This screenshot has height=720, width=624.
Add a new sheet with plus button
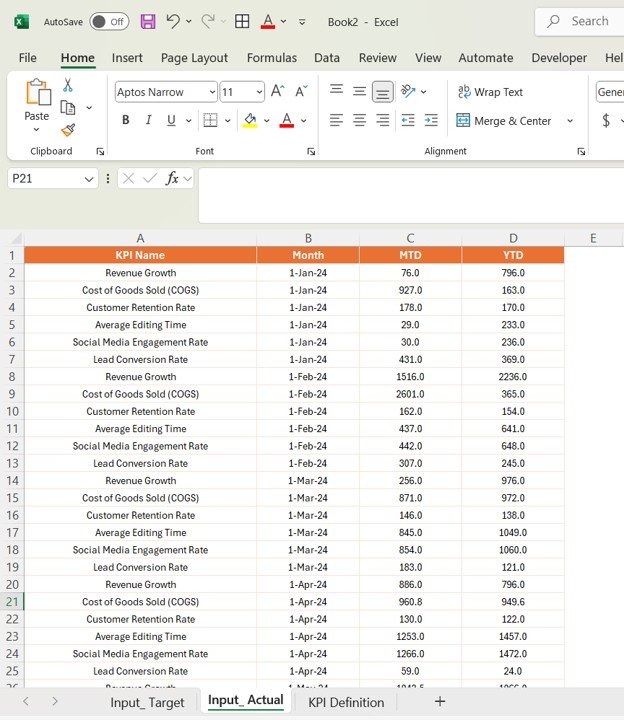click(439, 702)
